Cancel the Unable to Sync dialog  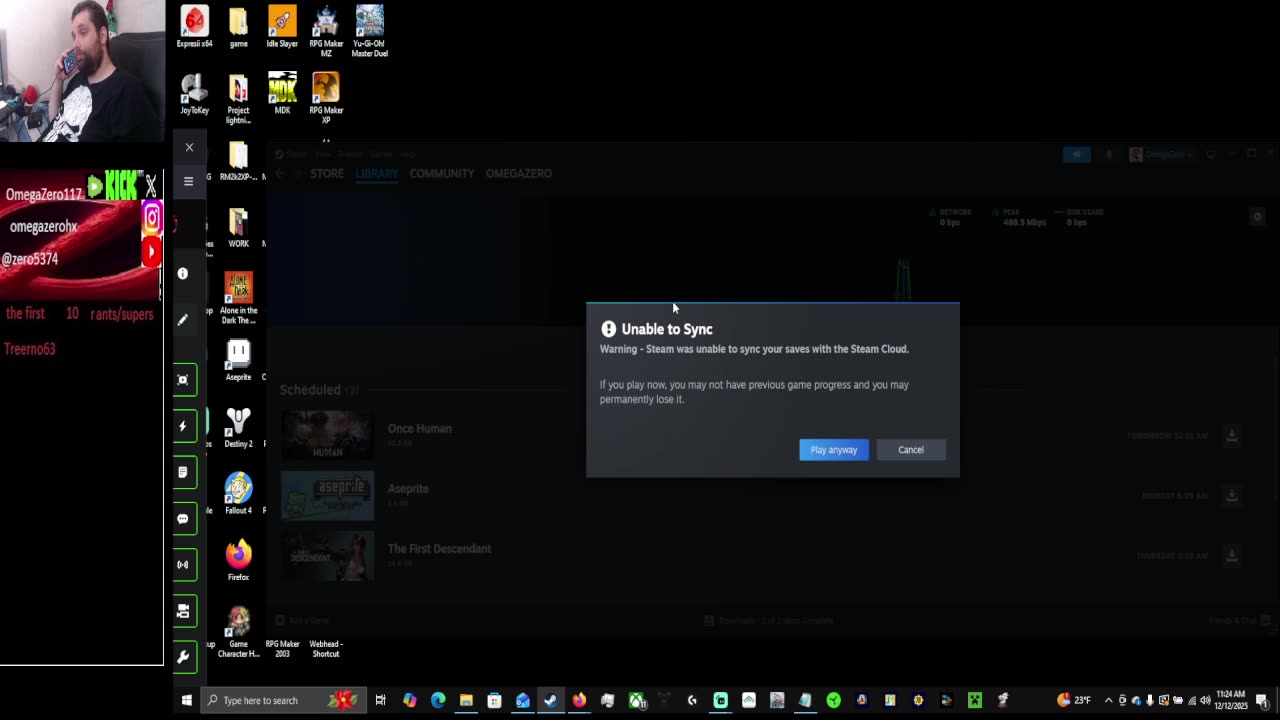[911, 450]
